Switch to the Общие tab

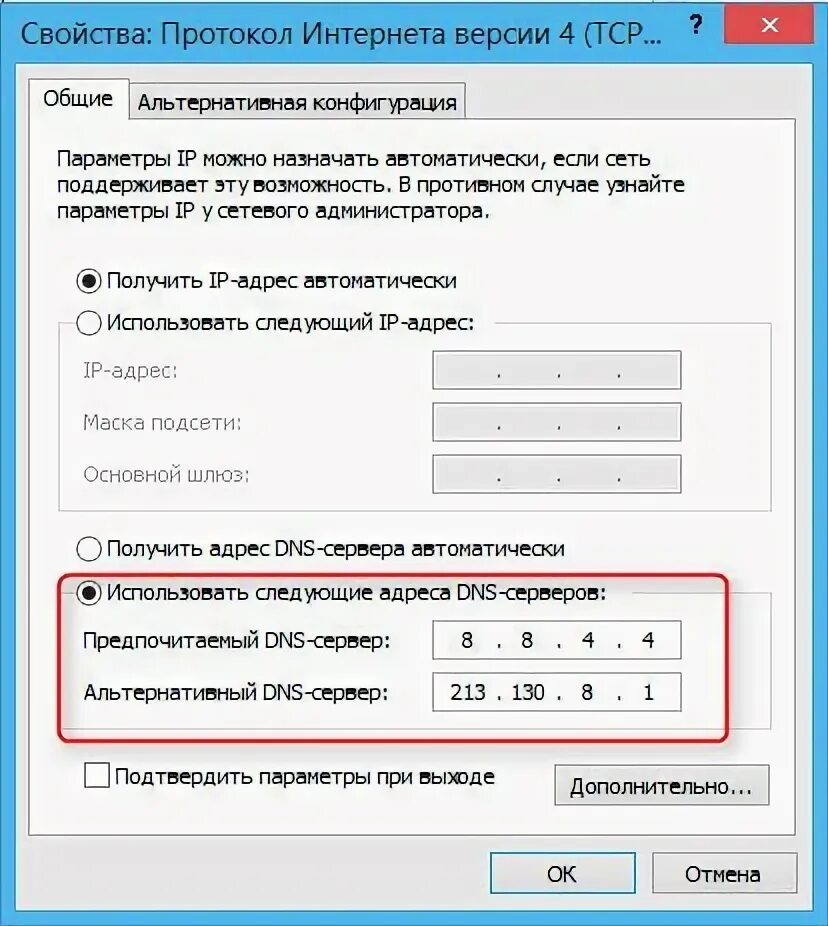[78, 99]
